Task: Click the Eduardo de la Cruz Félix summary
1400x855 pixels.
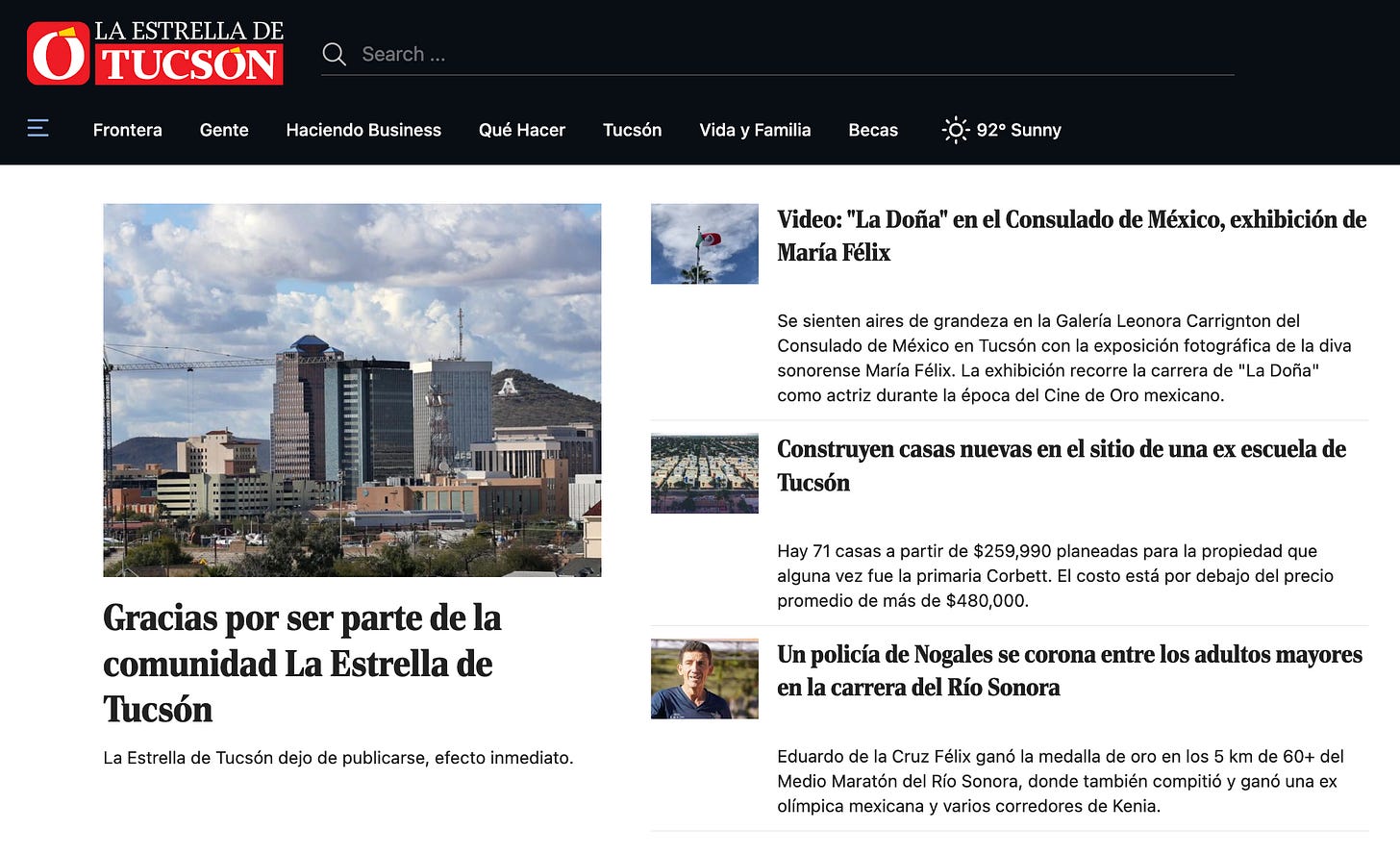Action: click(1061, 781)
